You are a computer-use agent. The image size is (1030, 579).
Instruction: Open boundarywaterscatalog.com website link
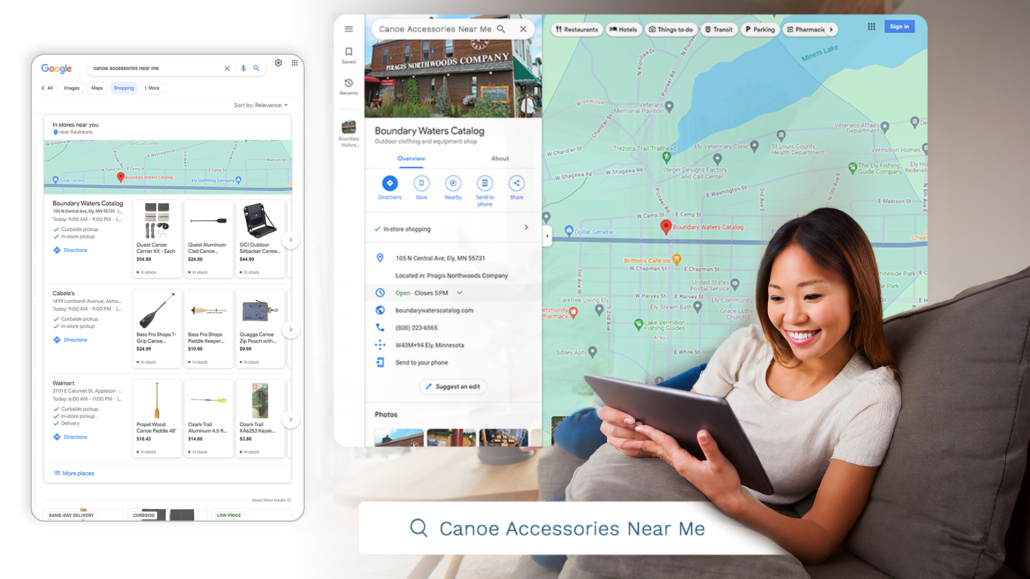(434, 310)
